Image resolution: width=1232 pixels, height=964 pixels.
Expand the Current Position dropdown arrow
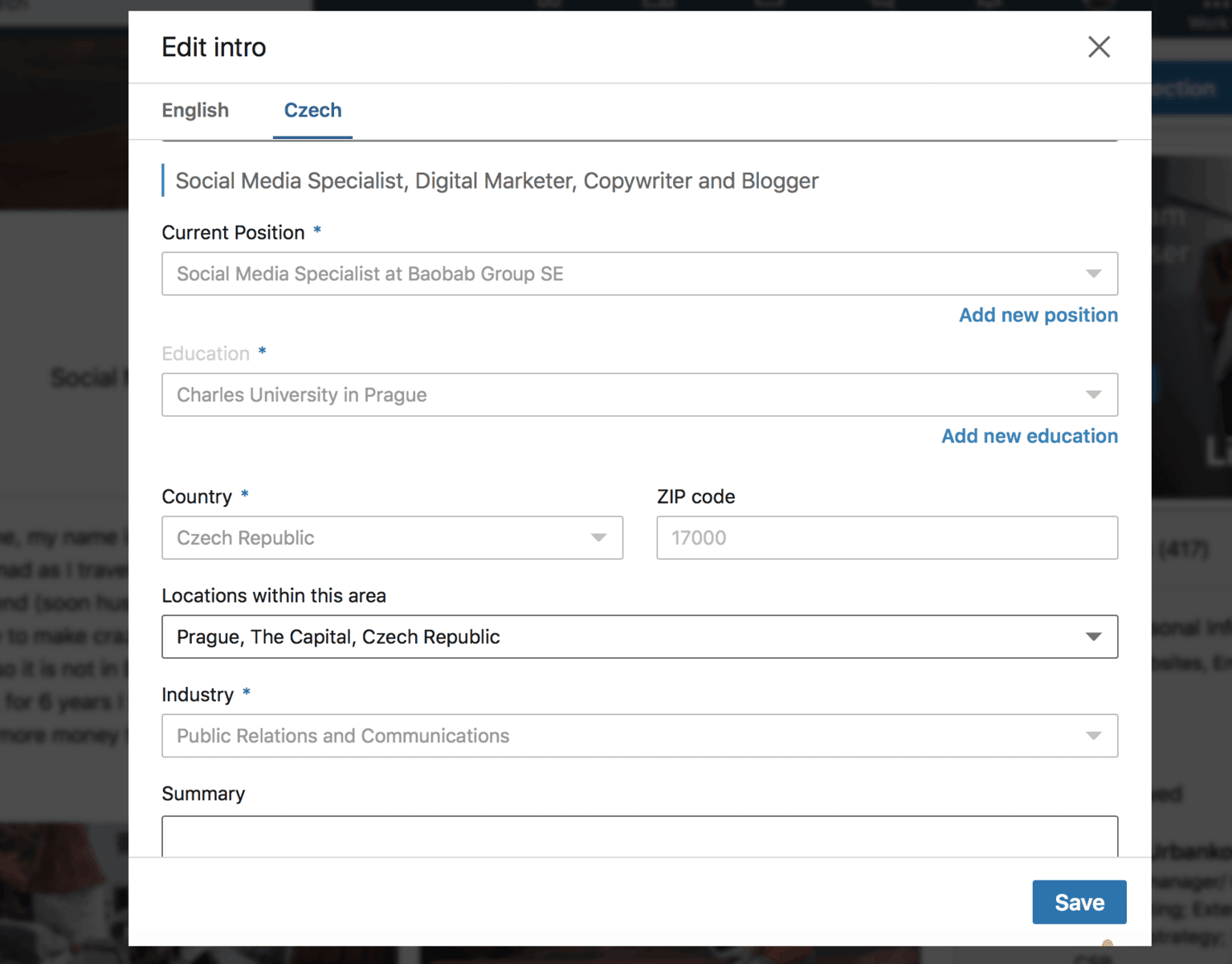tap(1093, 274)
